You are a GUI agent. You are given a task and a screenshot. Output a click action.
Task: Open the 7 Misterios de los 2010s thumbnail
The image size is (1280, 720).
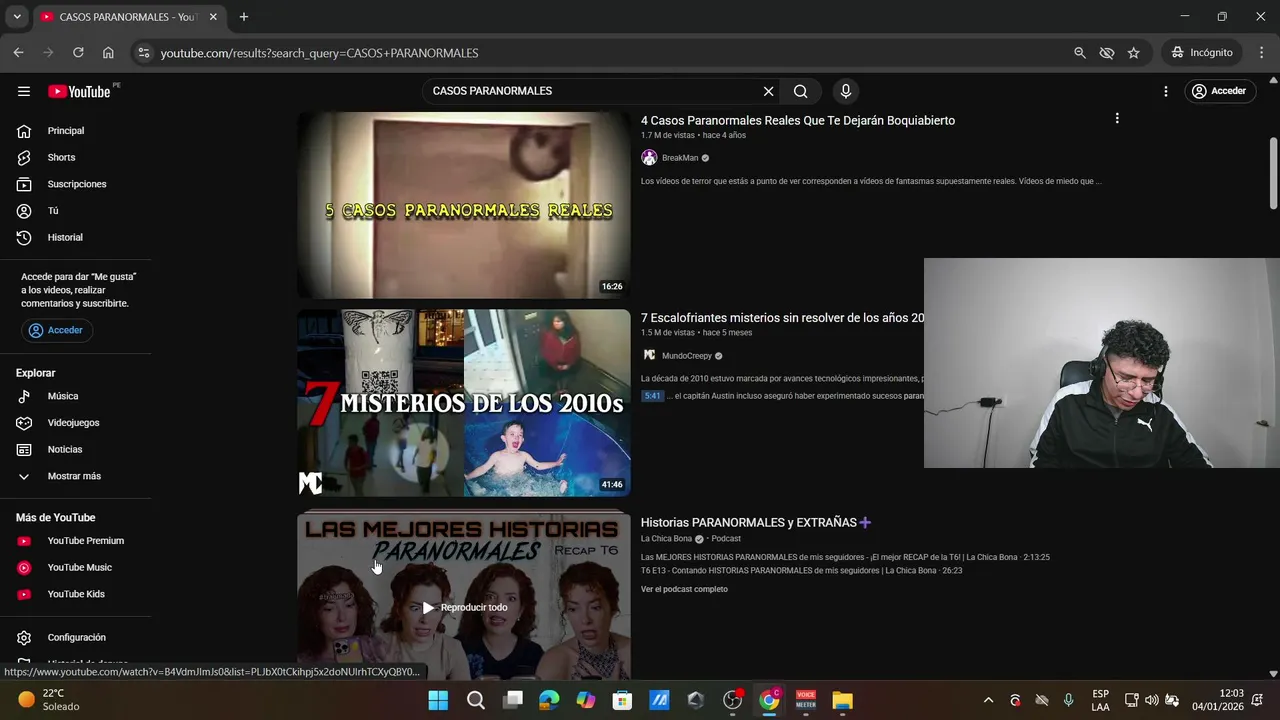(x=464, y=403)
